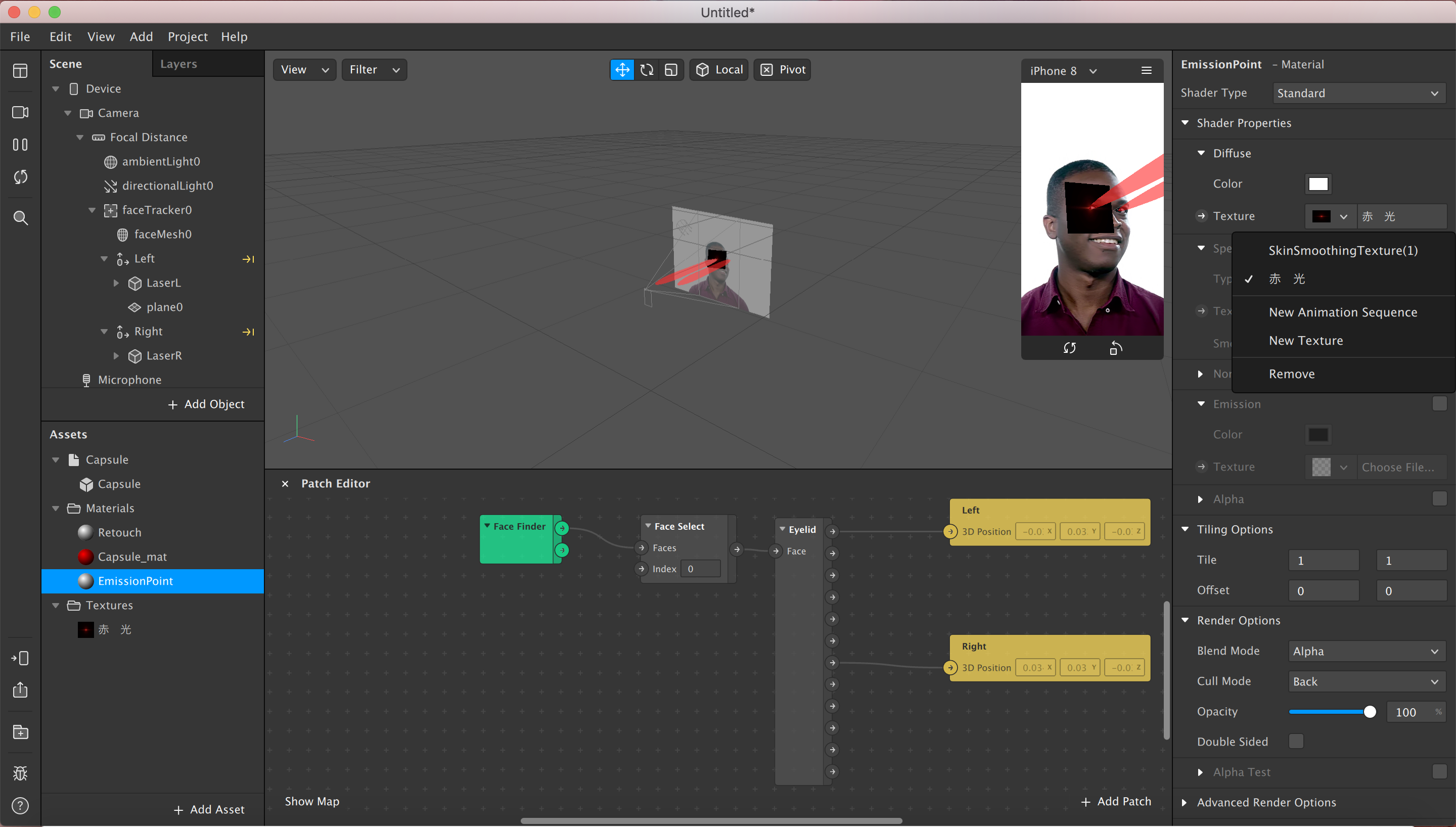Open the layout panel icon in left sidebar
Screen dimensions: 1456x827
coord(20,71)
